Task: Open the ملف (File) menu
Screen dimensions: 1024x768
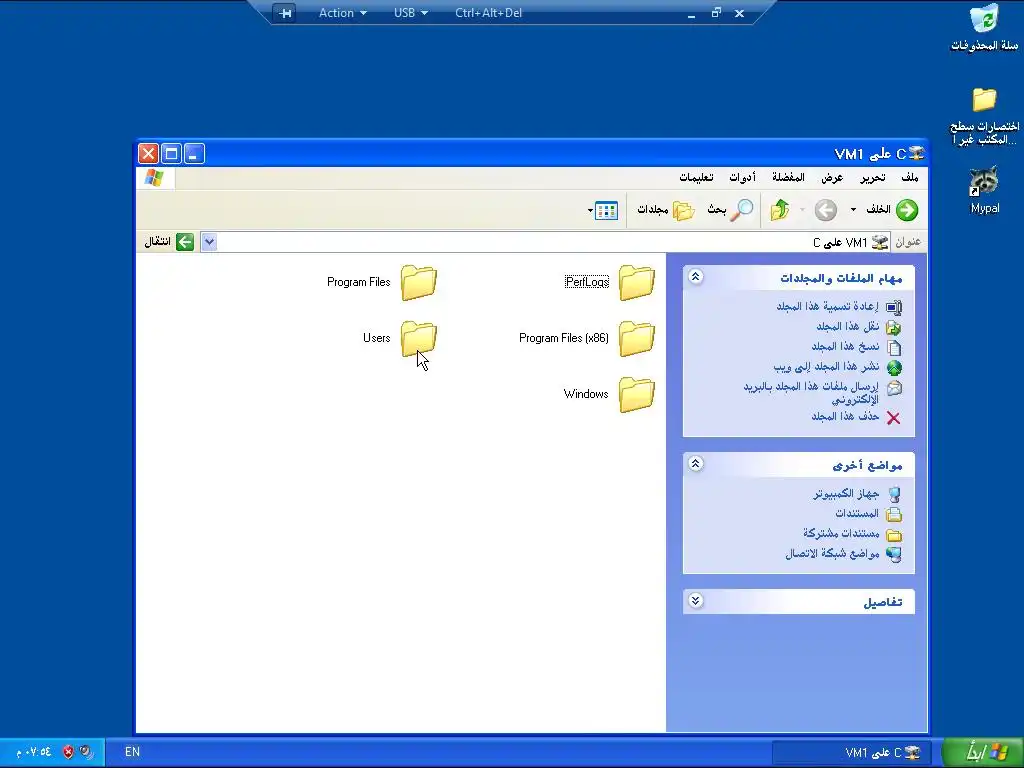Action: [910, 178]
